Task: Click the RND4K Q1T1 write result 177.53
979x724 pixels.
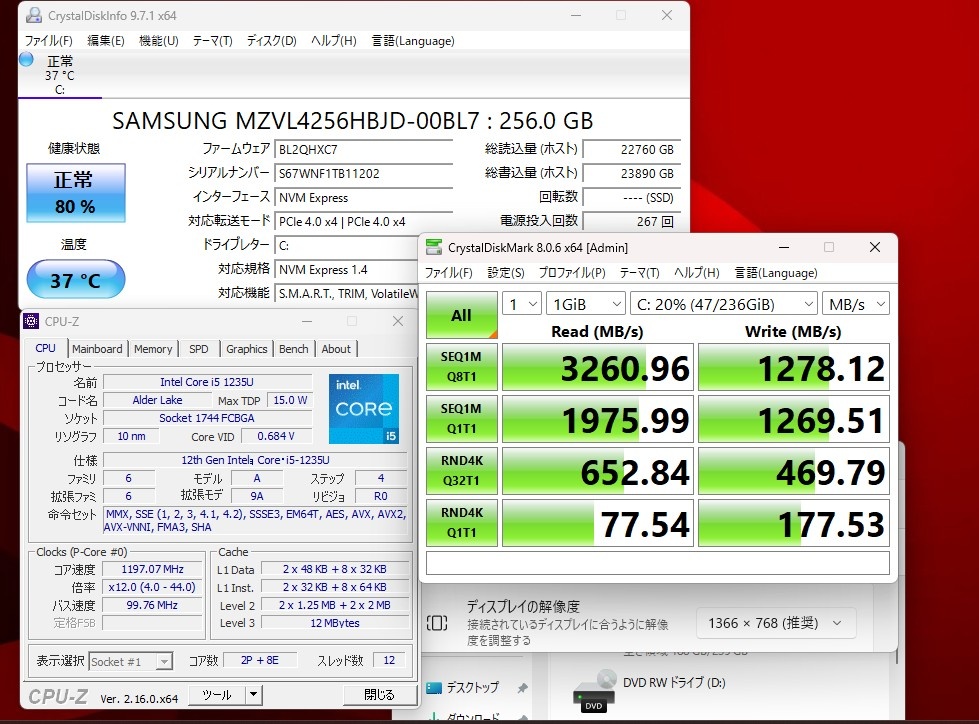Action: click(794, 522)
